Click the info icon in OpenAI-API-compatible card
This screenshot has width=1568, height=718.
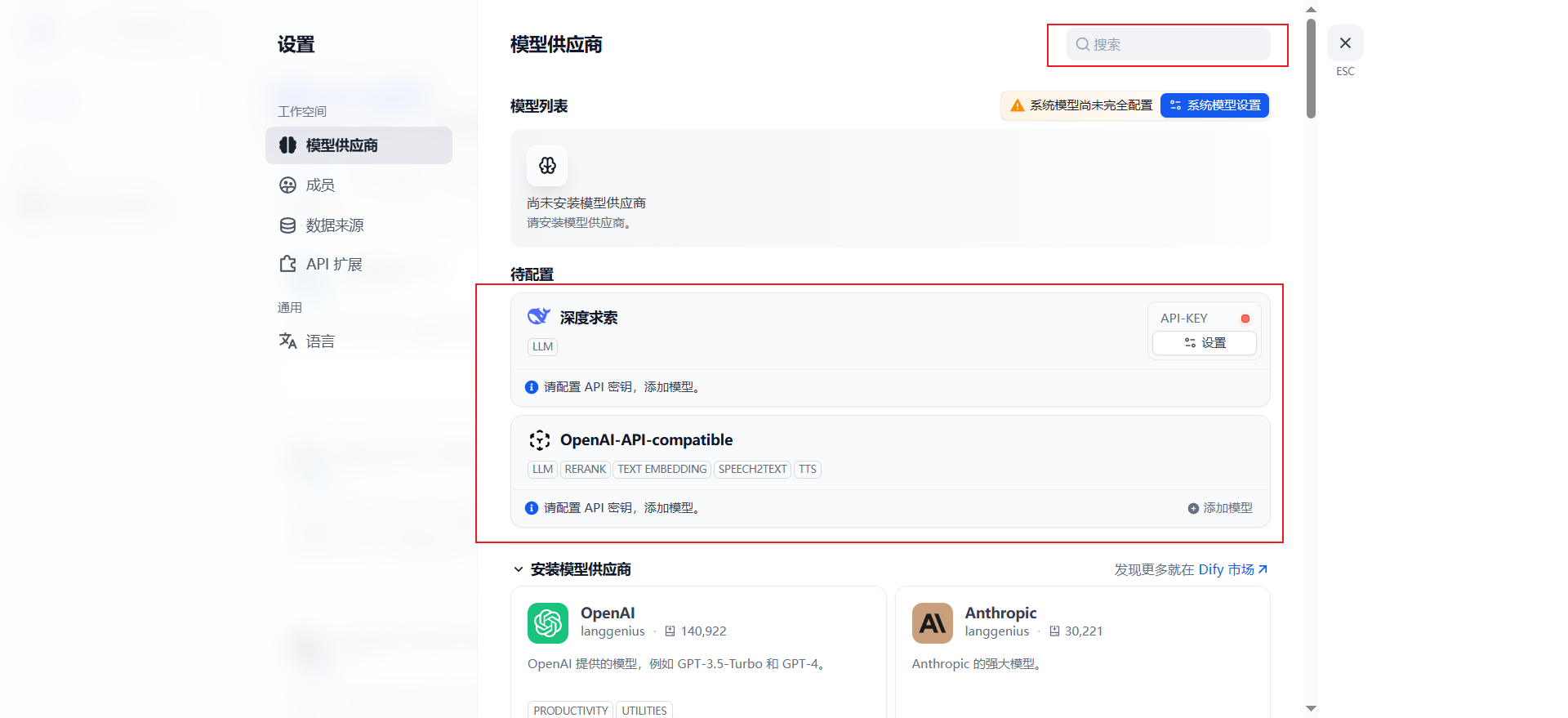532,508
